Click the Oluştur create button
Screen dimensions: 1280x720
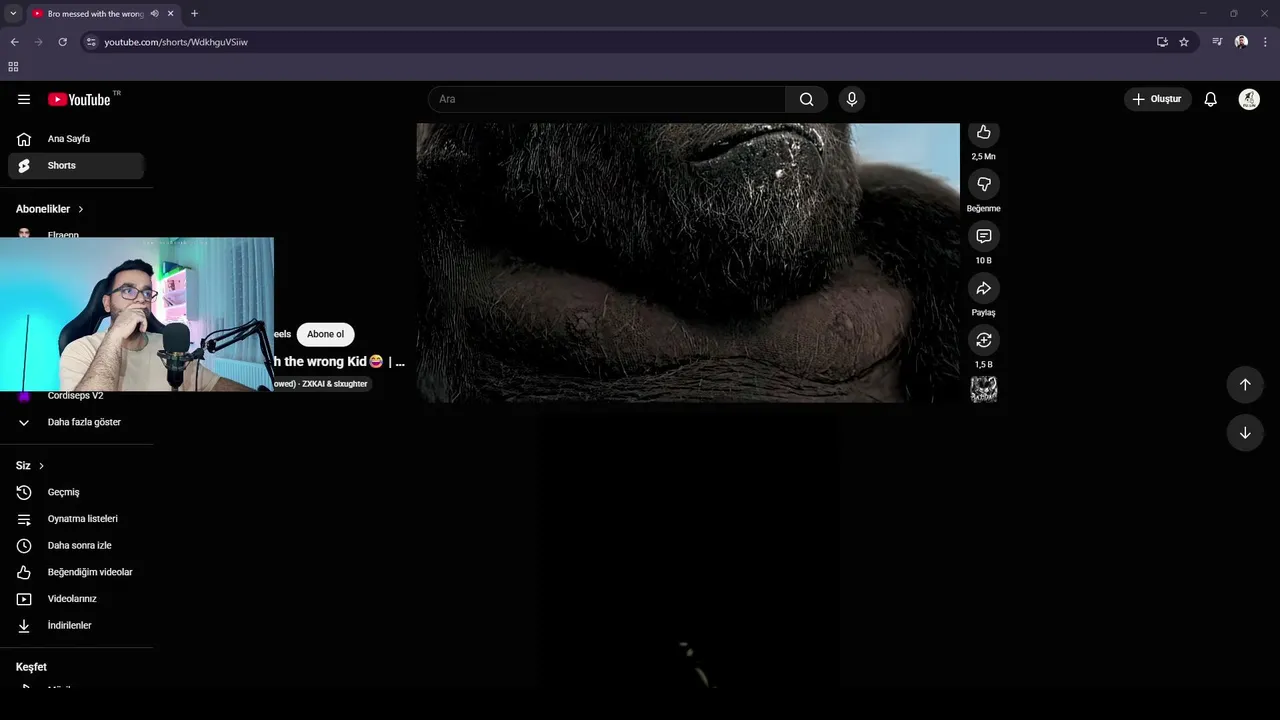(1158, 99)
